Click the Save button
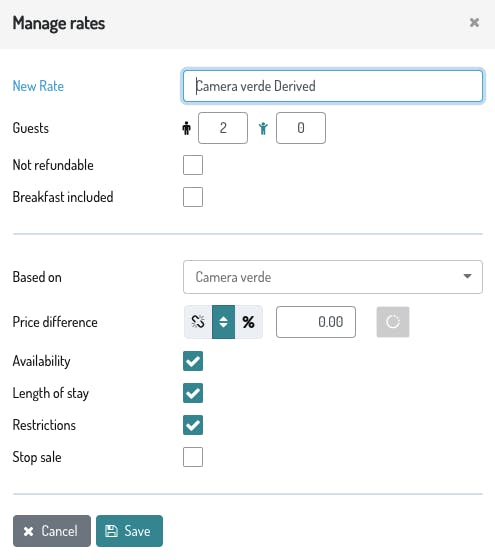Viewport: 495px width, 560px height. pos(129,531)
